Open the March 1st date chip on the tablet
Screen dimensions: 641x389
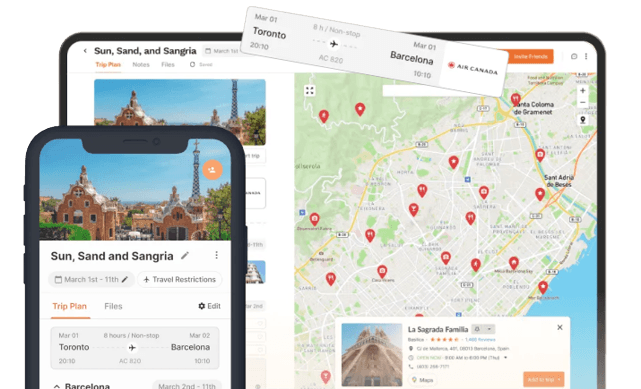point(222,51)
